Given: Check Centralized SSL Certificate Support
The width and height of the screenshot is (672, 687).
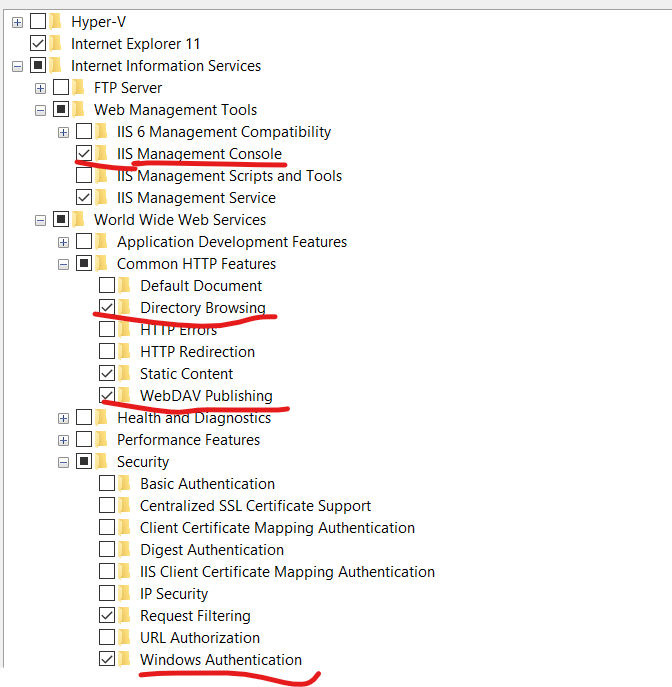Looking at the screenshot, I should coord(107,505).
